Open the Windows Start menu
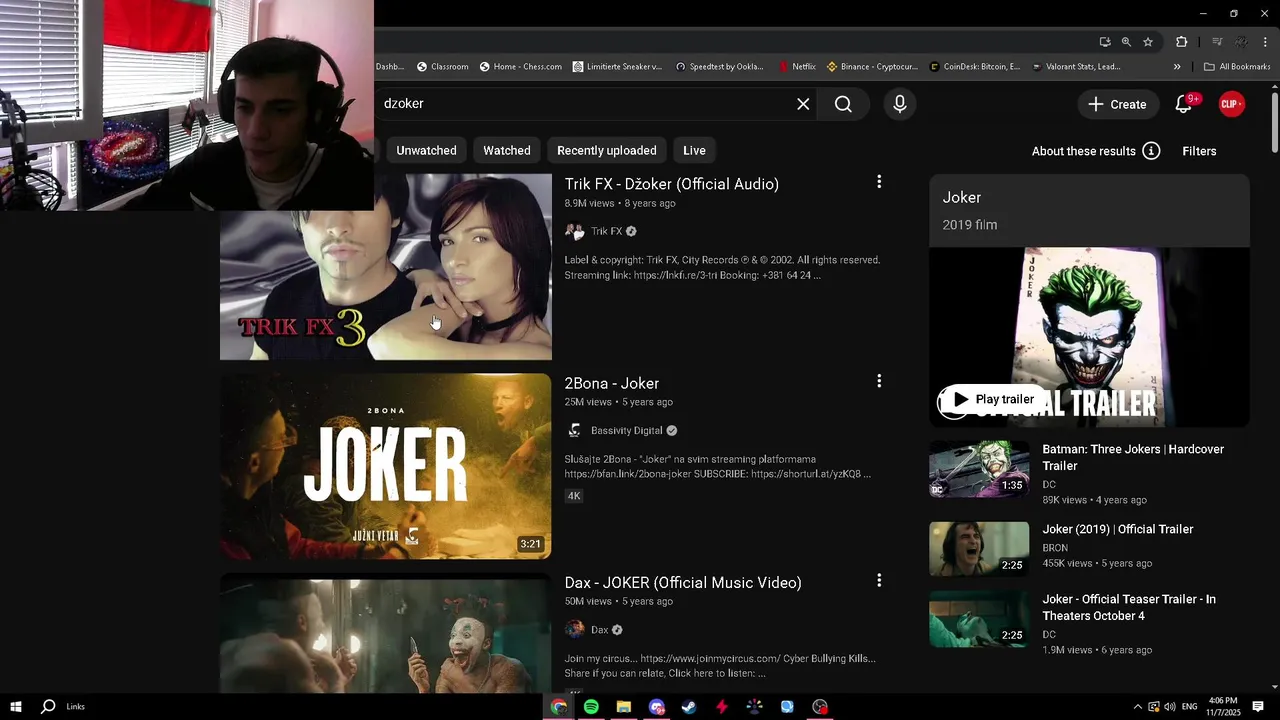1280x720 pixels. pos(16,706)
